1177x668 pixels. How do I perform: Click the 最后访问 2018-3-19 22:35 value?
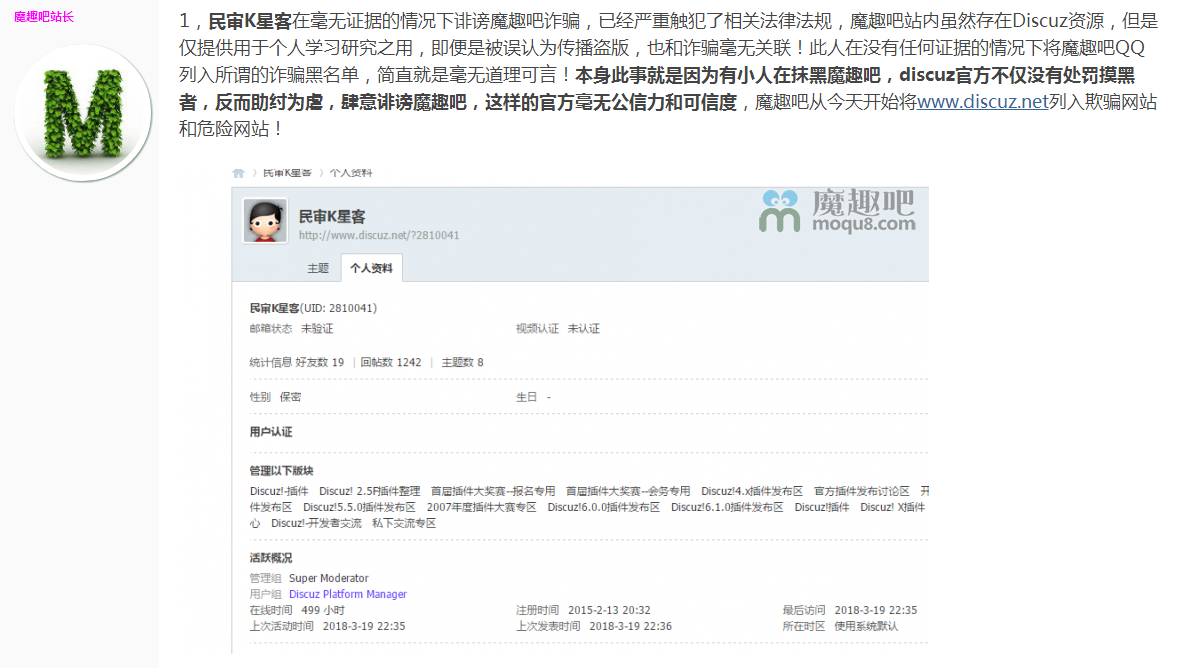click(x=876, y=610)
